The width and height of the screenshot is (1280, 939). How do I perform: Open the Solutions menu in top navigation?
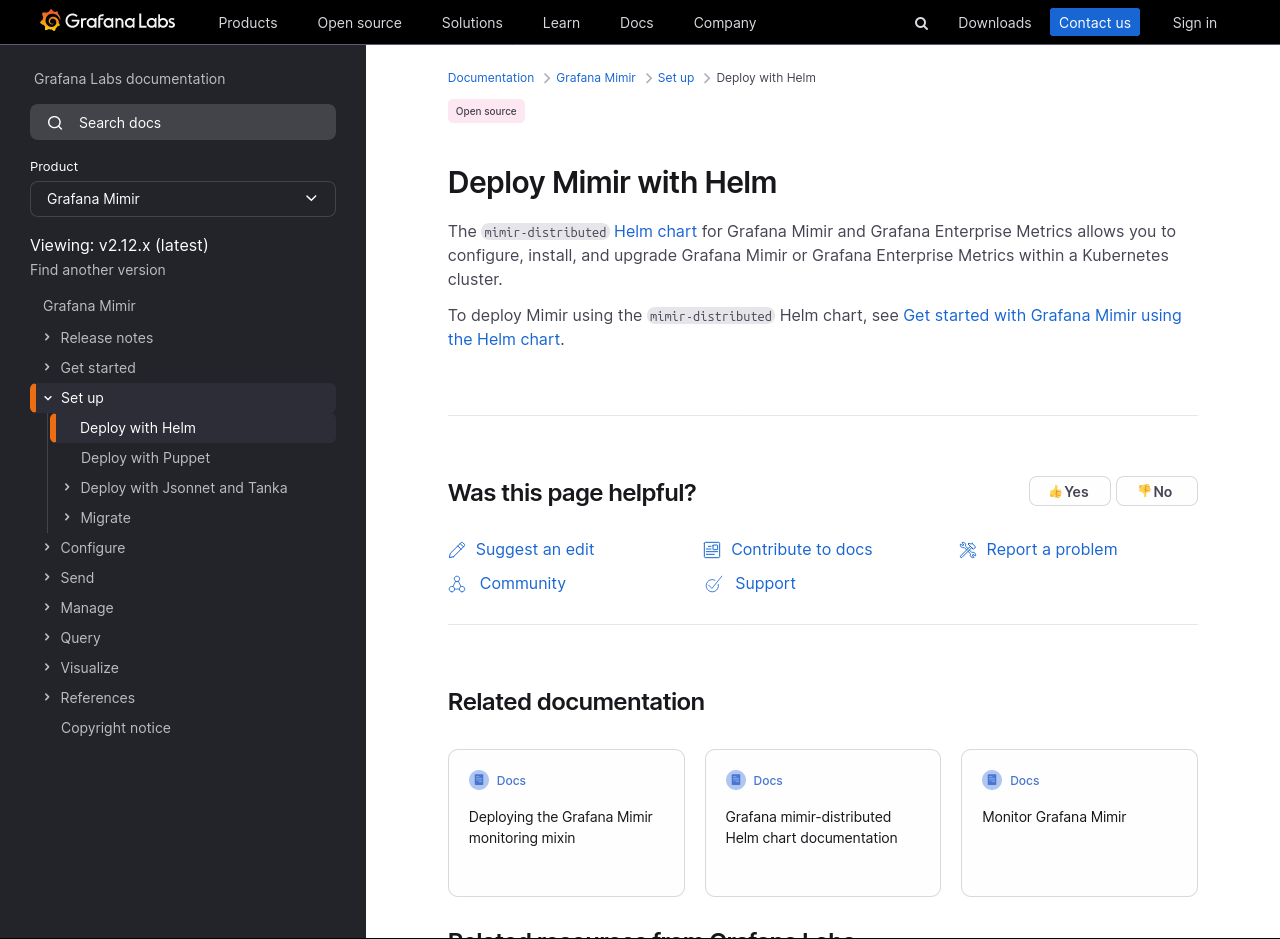pos(472,23)
